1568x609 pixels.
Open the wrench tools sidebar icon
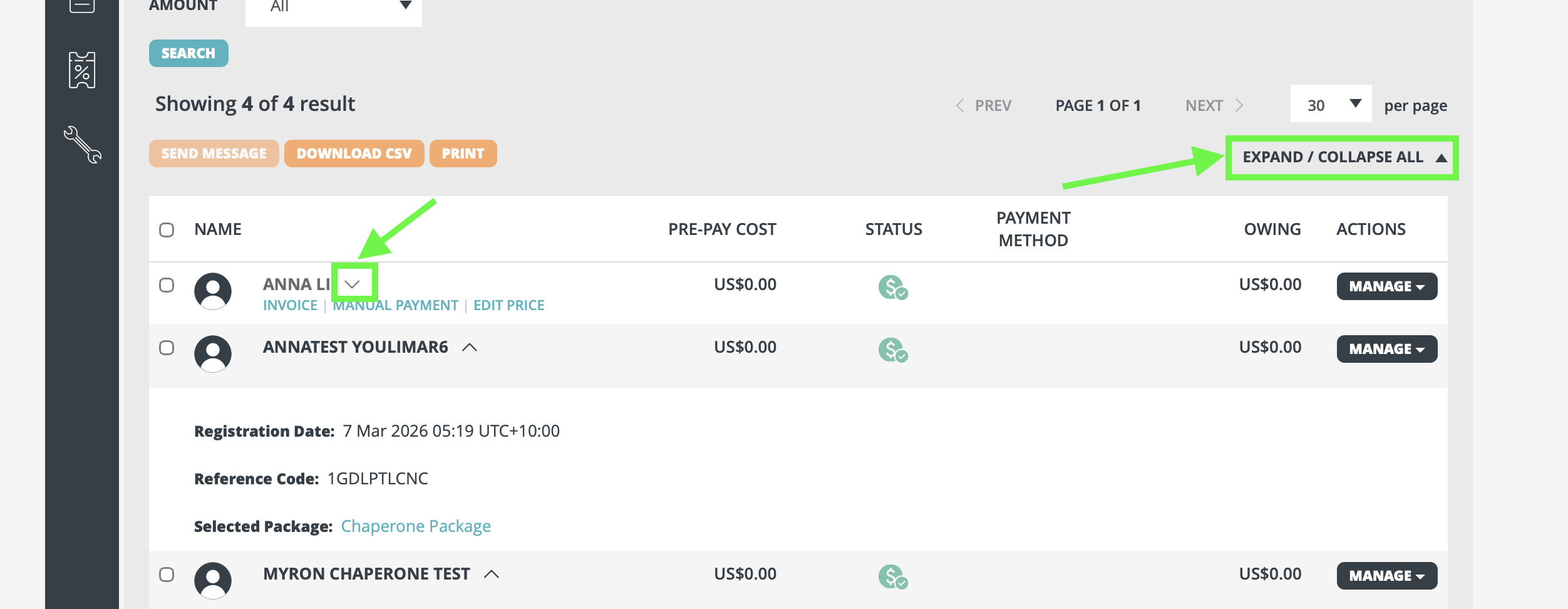pos(82,145)
